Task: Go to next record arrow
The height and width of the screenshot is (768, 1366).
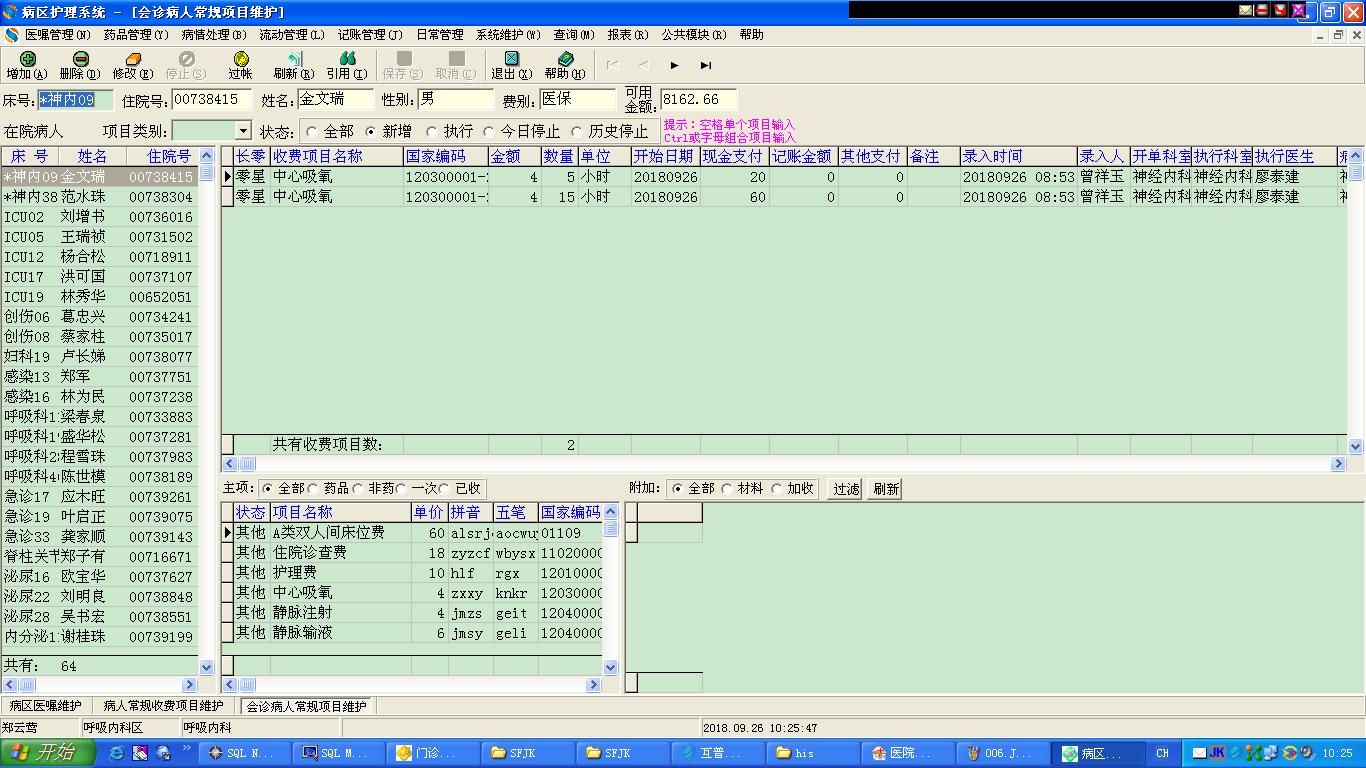Action: 675,65
